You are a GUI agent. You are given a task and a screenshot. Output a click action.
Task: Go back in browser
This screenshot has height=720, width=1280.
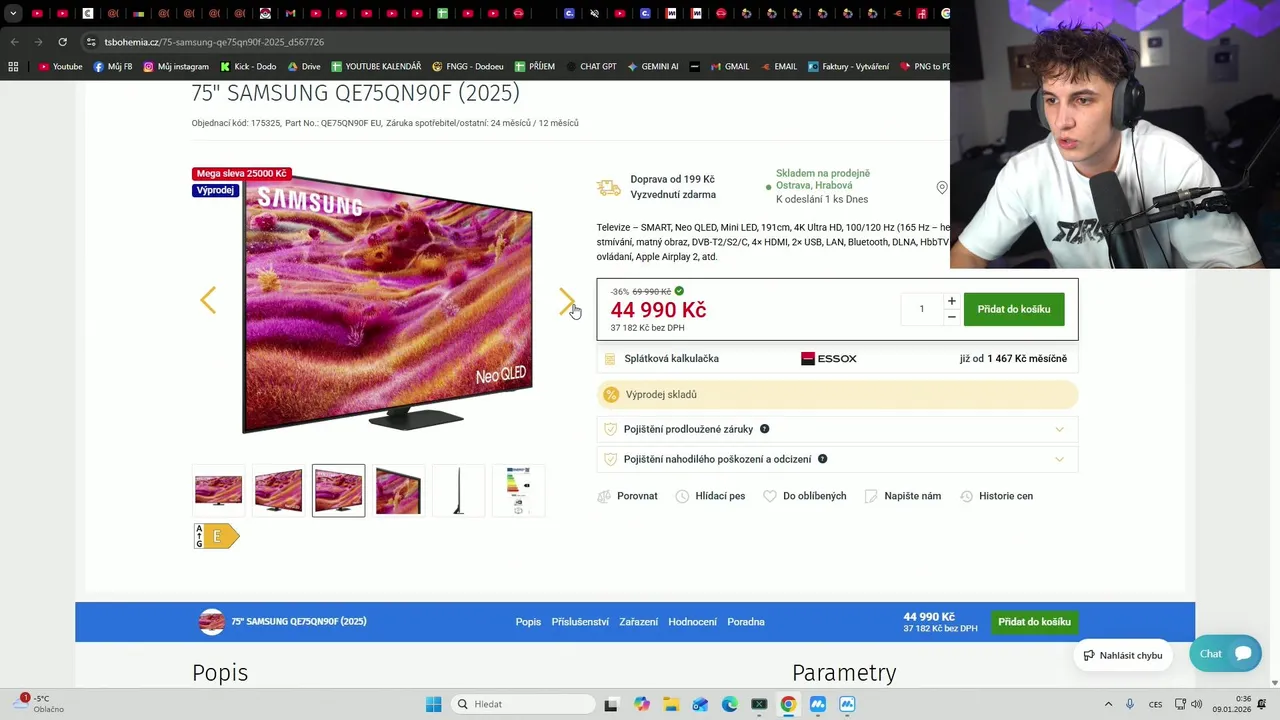14,42
